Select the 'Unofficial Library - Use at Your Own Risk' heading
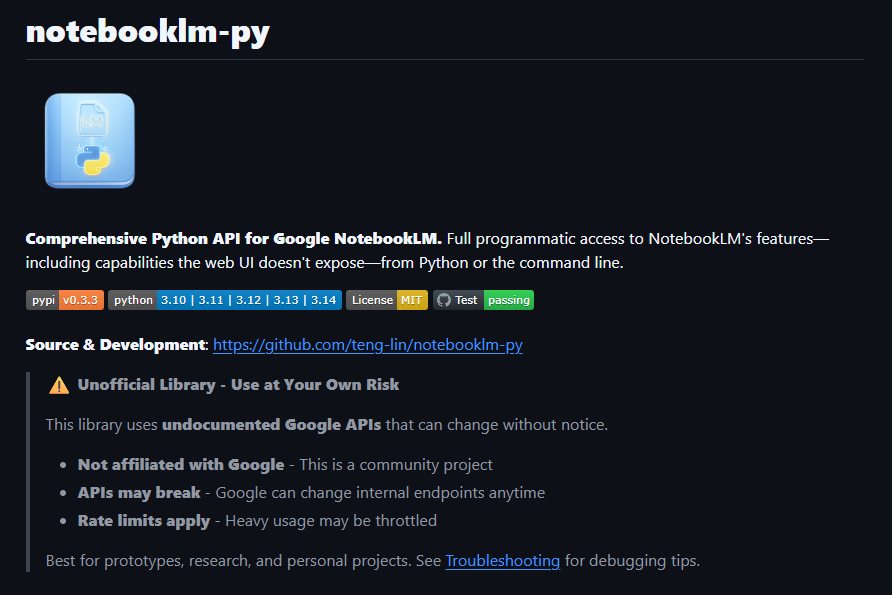892x595 pixels. (238, 385)
